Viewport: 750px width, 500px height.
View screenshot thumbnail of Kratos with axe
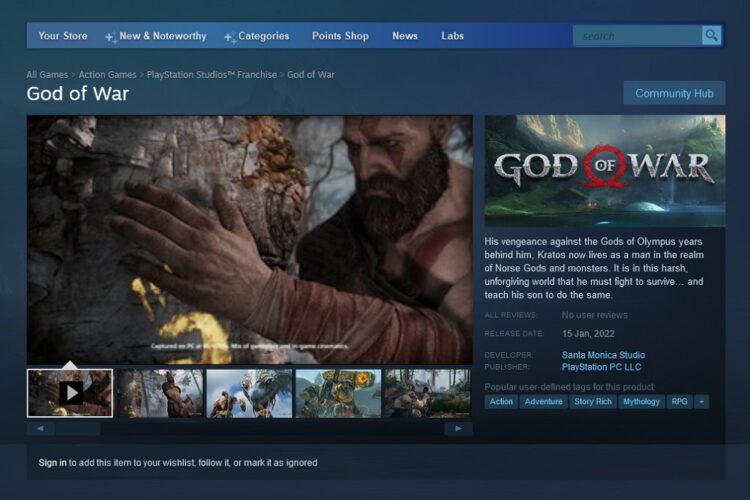click(x=160, y=393)
